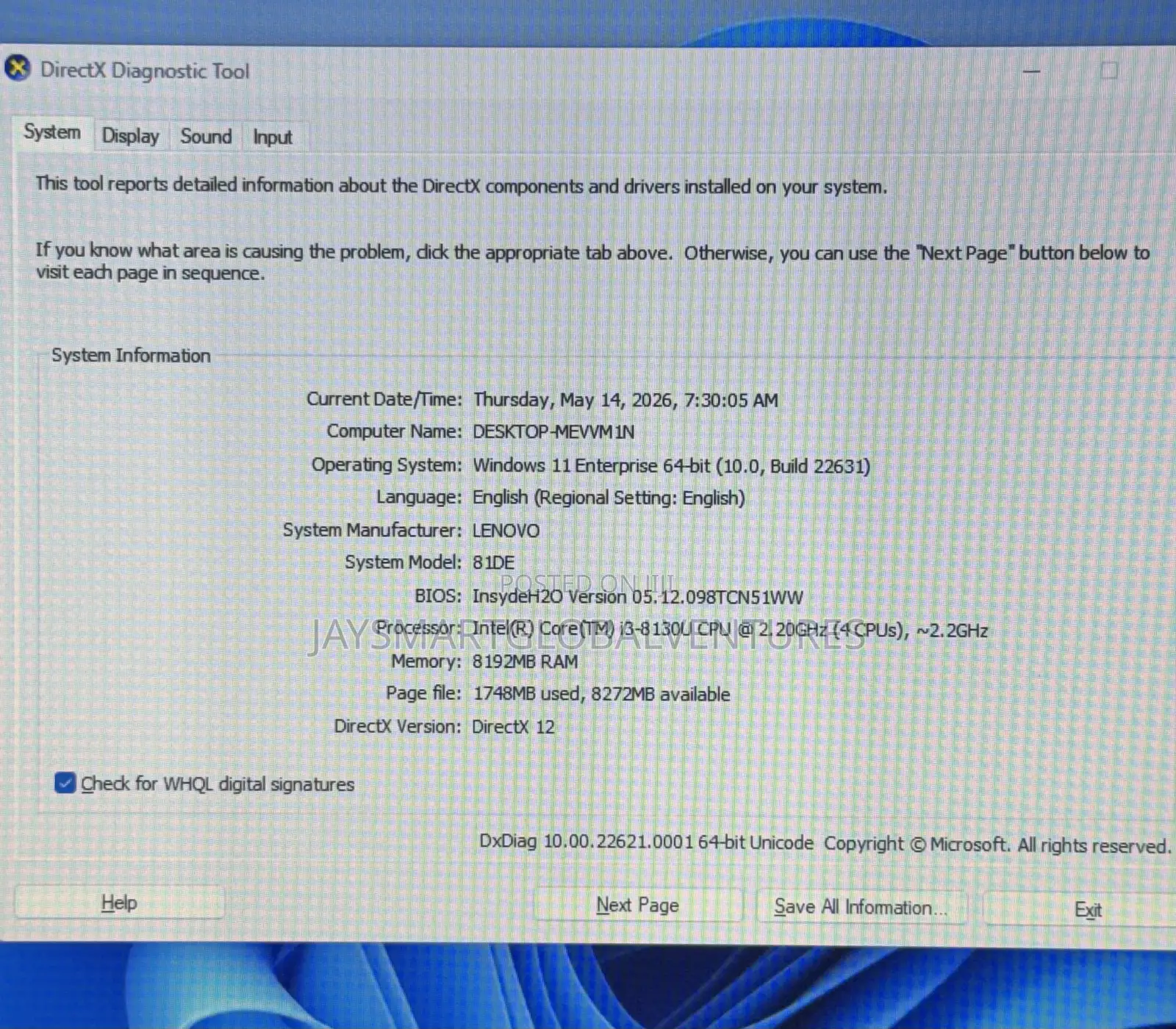Switch to the Display tab
Viewport: 1176px width, 1029px height.
point(131,136)
